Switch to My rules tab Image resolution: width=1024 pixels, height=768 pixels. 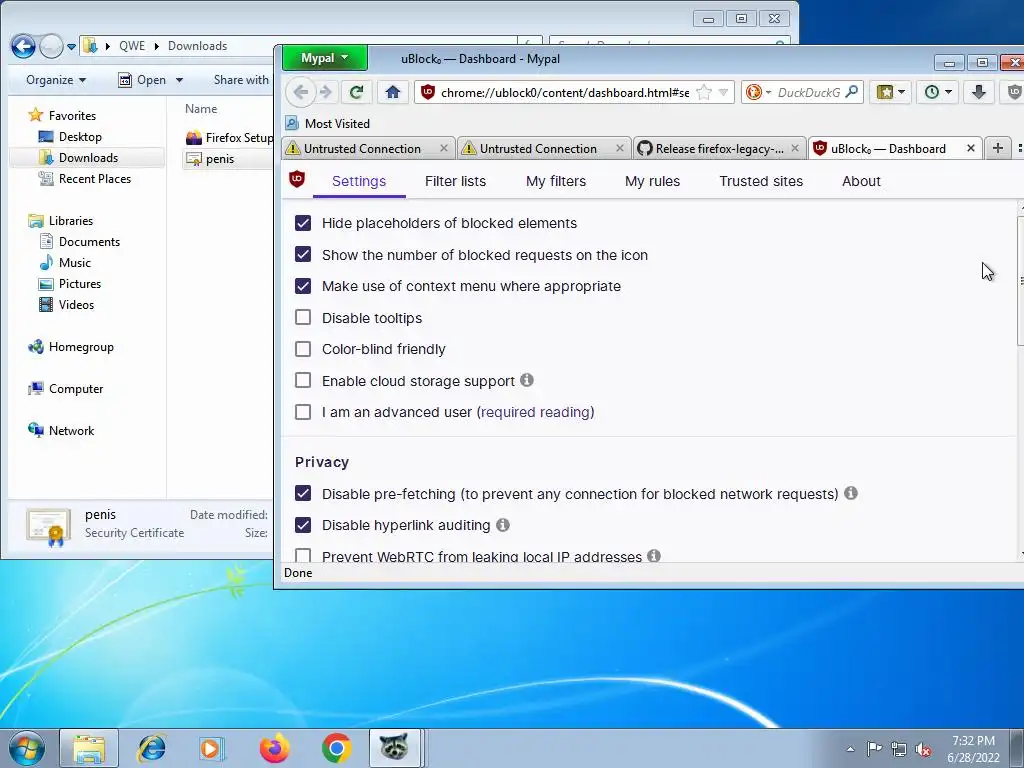pos(652,181)
